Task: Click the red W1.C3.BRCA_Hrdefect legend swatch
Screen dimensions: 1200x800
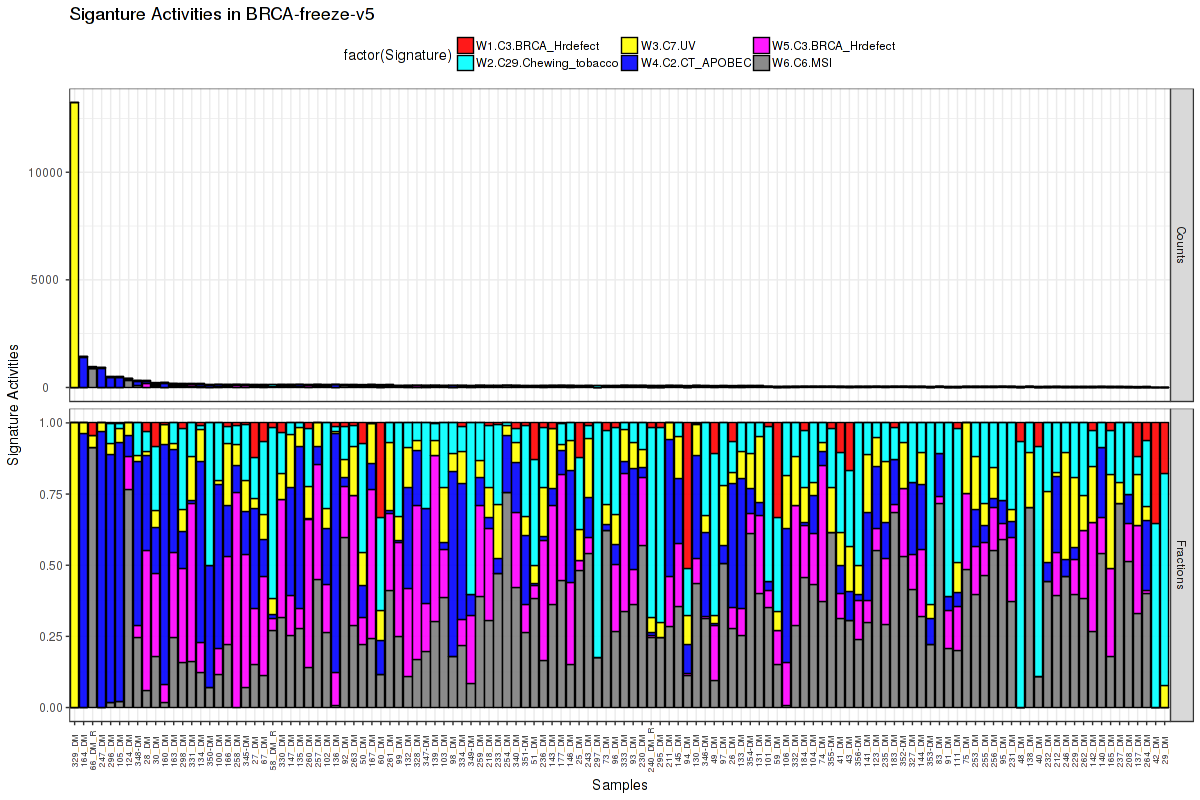Action: (466, 45)
